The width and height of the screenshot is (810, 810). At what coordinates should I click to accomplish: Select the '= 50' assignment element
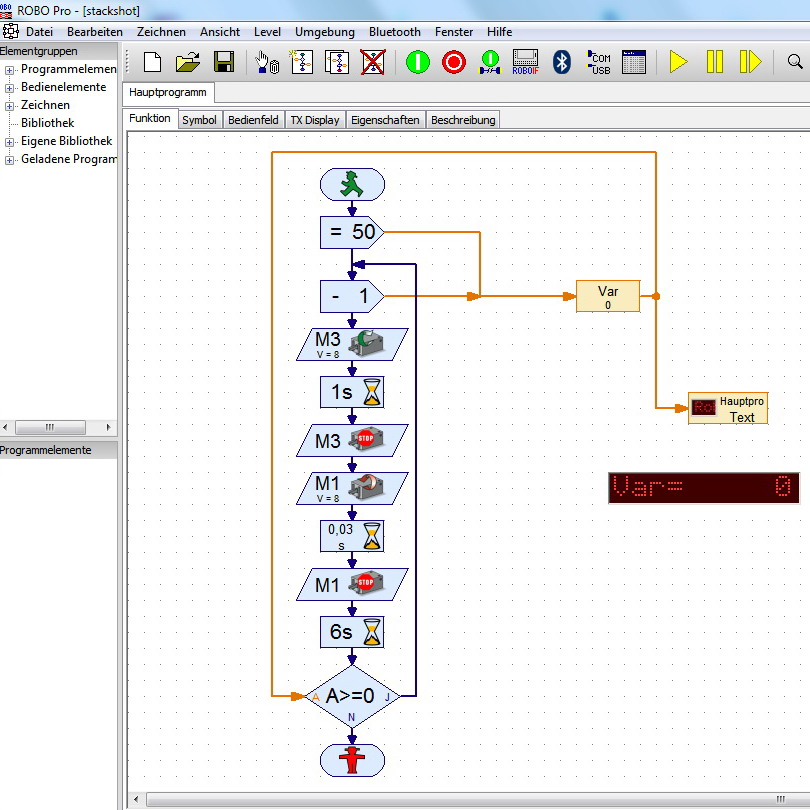coord(352,232)
